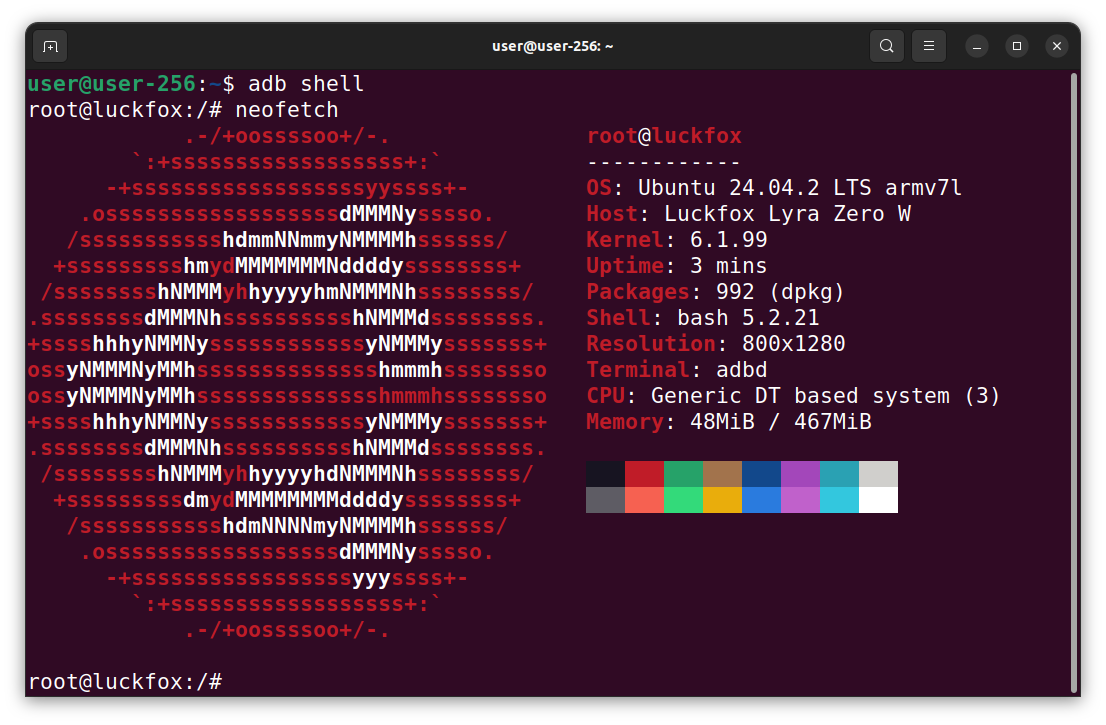
Task: Click the bright red-orange color swatch
Action: [x=644, y=500]
